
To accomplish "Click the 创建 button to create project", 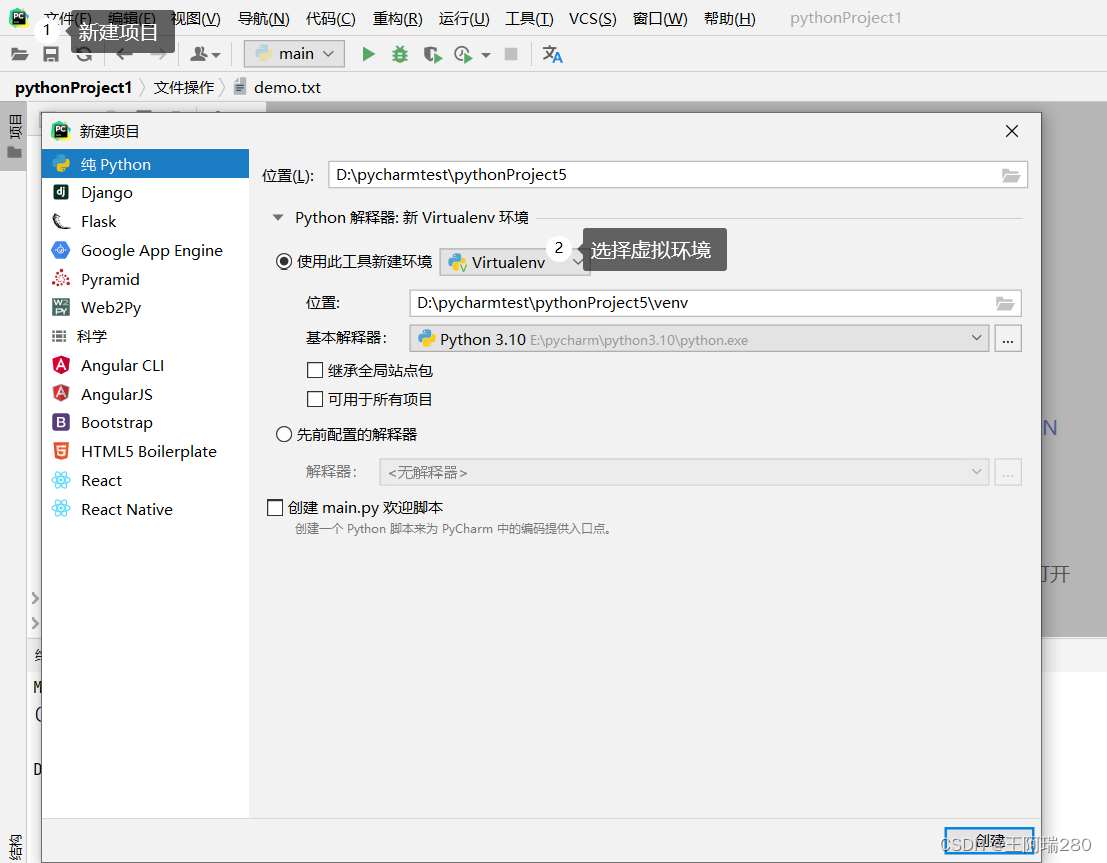I will [988, 841].
